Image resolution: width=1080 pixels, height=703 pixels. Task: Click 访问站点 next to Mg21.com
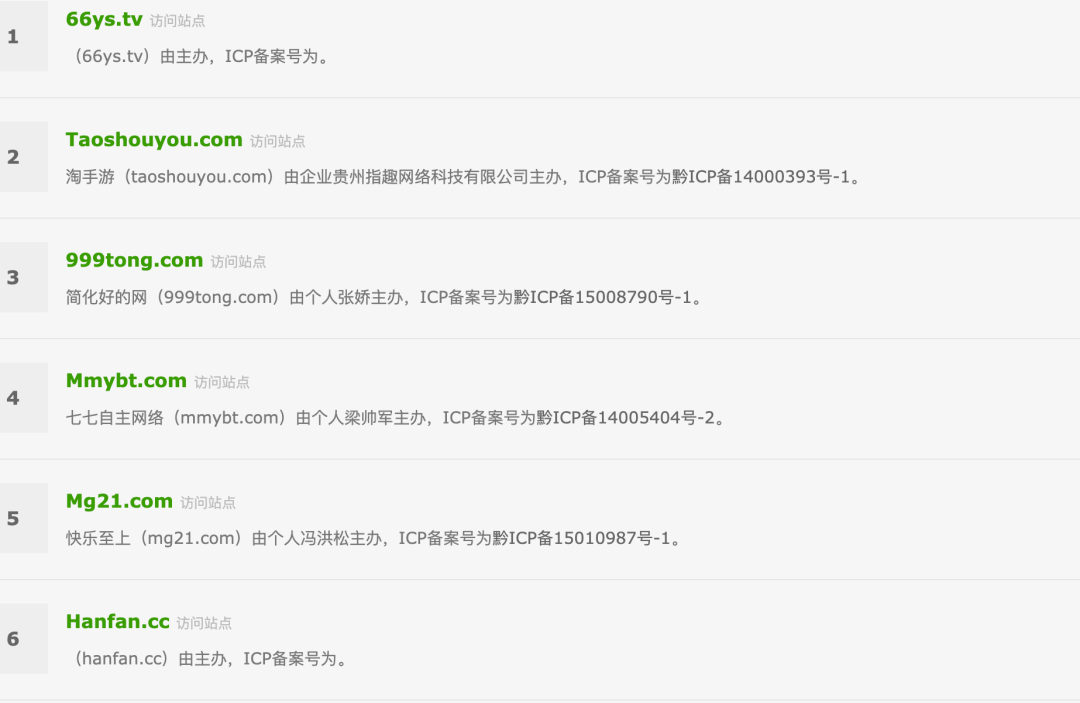point(208,503)
